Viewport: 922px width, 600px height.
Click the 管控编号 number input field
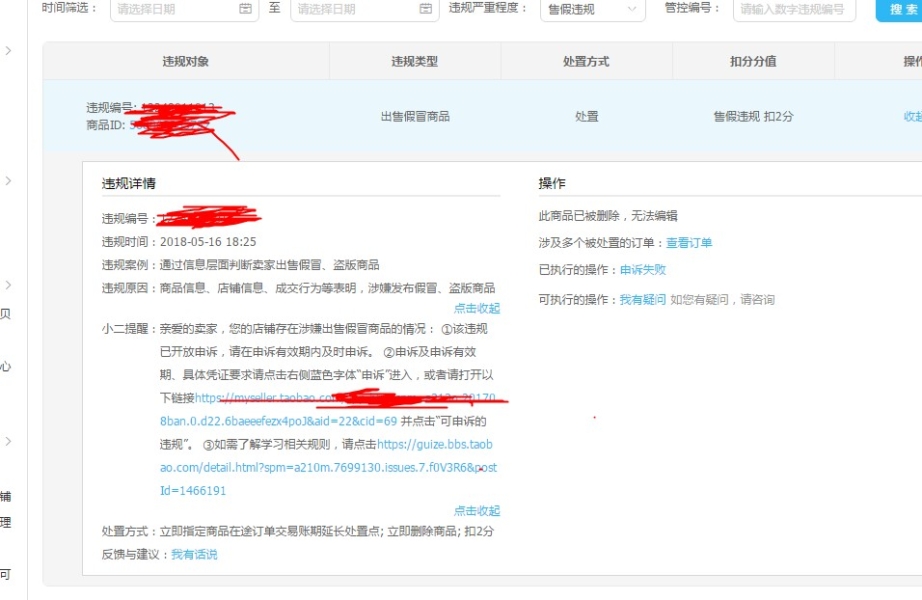click(x=794, y=9)
